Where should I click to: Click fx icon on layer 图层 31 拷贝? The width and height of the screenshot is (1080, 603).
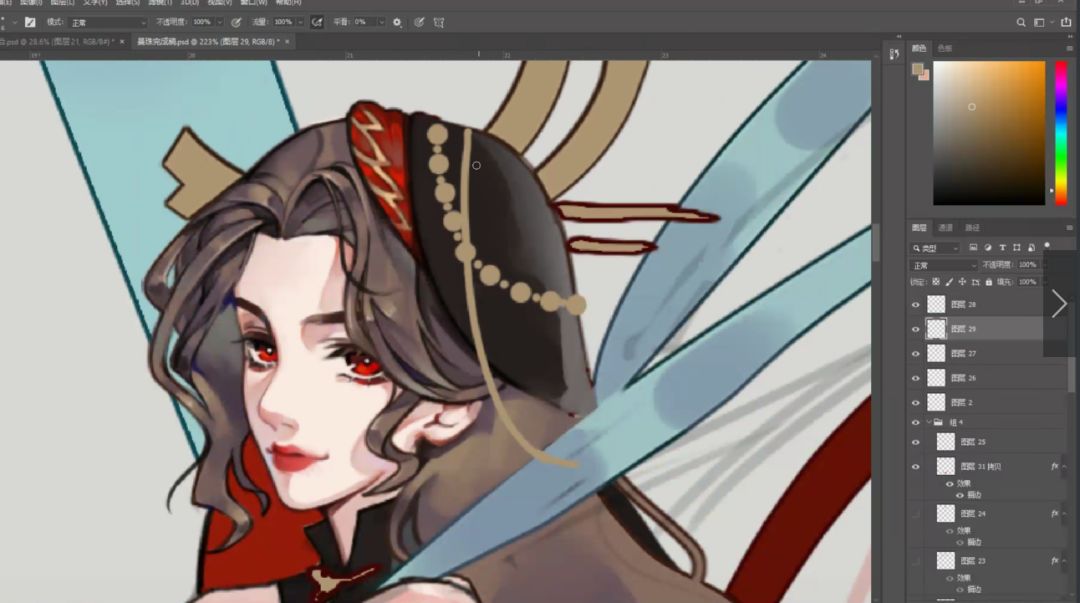click(x=1055, y=467)
